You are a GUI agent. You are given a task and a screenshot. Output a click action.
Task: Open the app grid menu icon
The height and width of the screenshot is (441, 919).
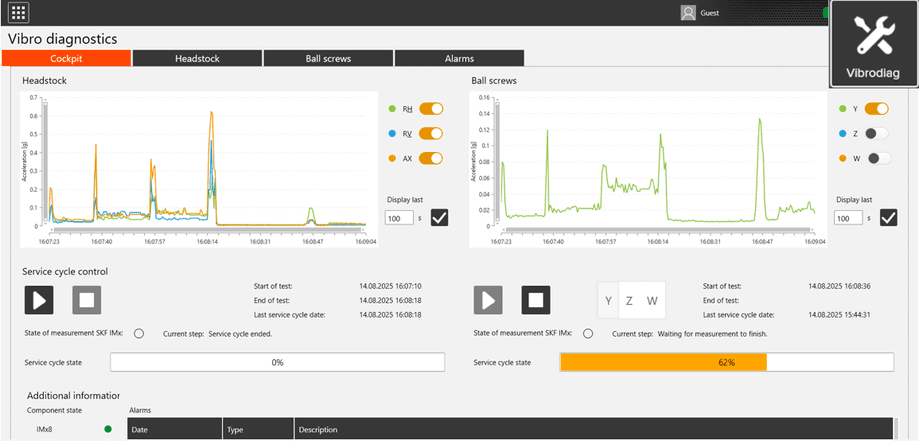[x=19, y=13]
